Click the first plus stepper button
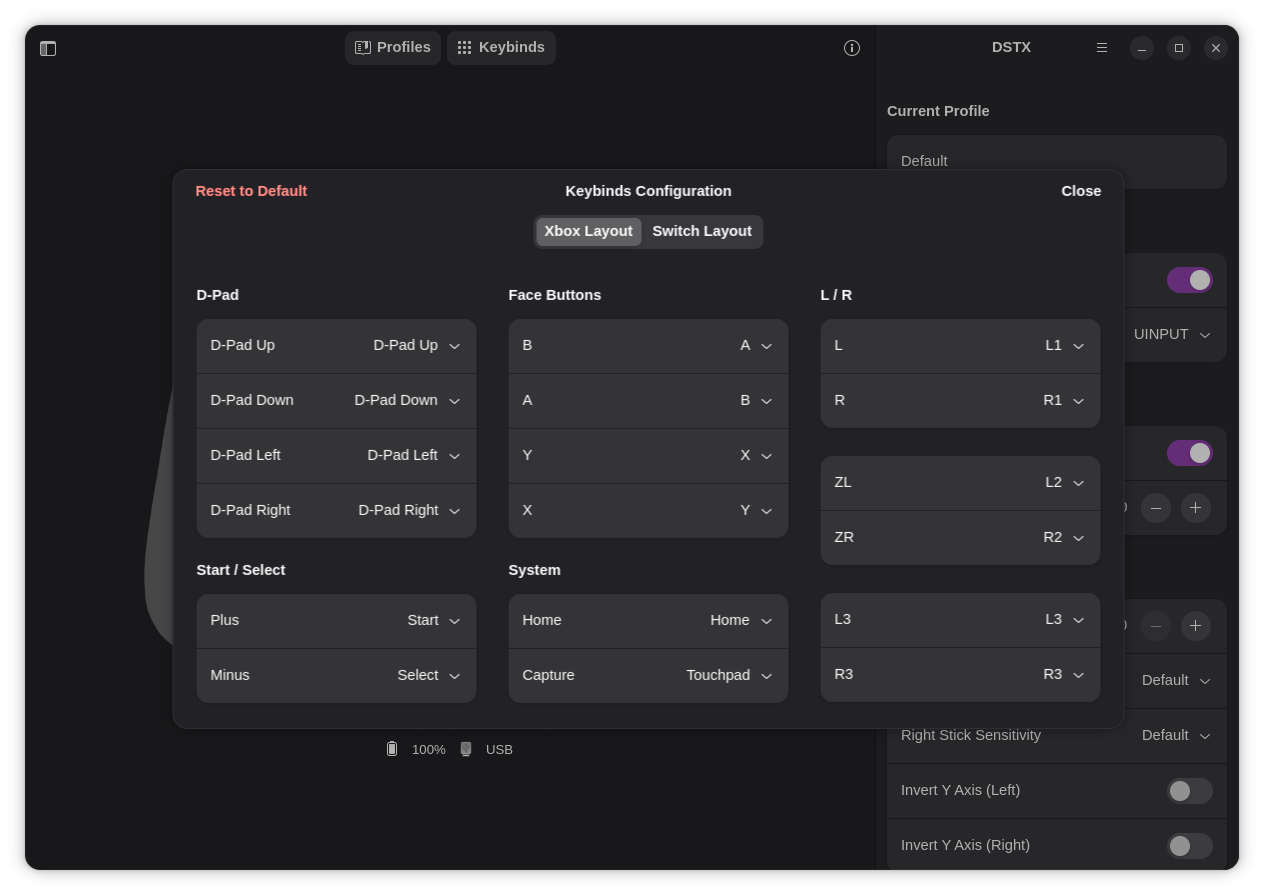Screen dimensions: 1264x895 click(x=1196, y=508)
